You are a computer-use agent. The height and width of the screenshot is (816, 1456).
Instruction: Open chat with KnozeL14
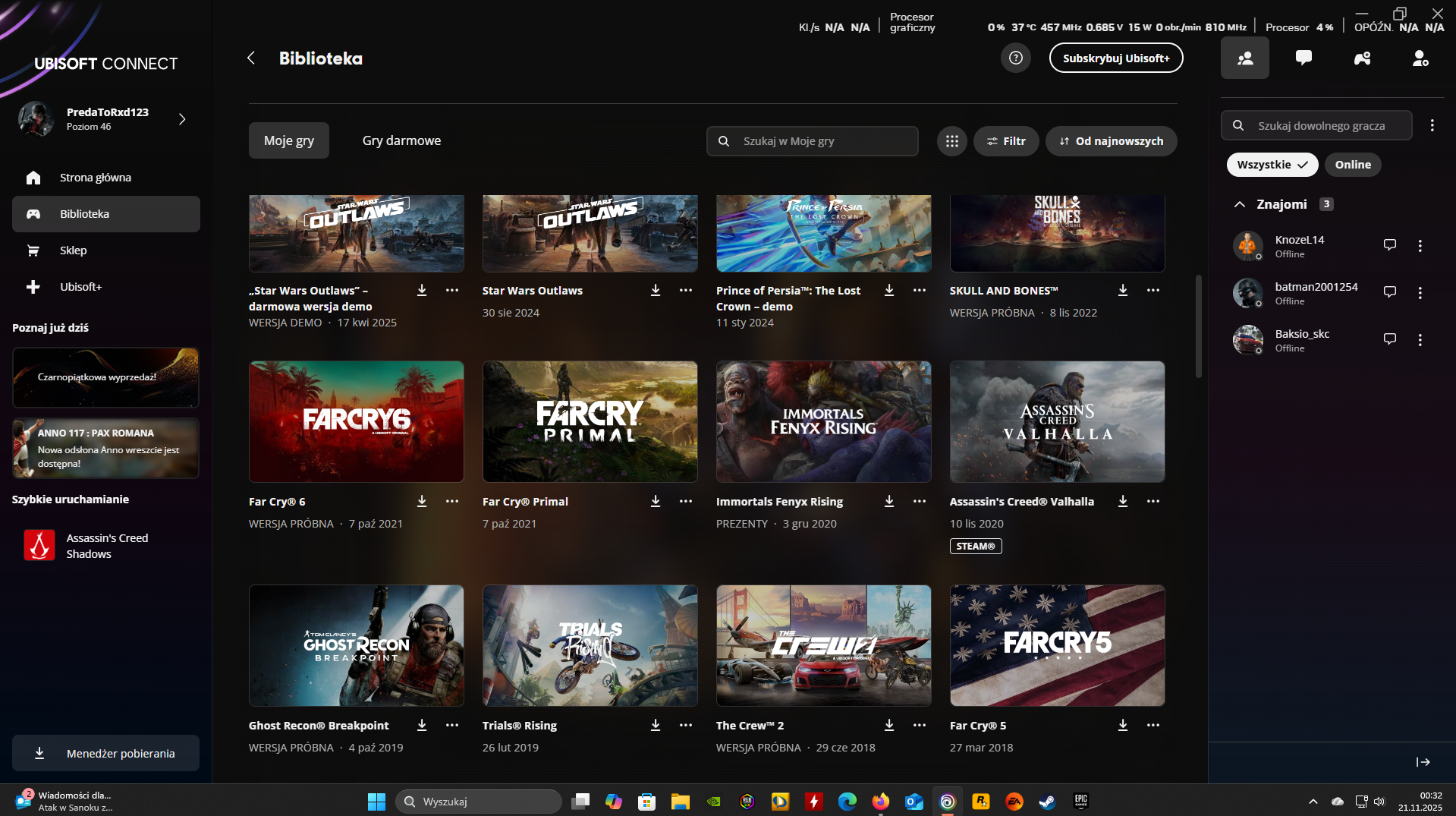click(x=1389, y=245)
